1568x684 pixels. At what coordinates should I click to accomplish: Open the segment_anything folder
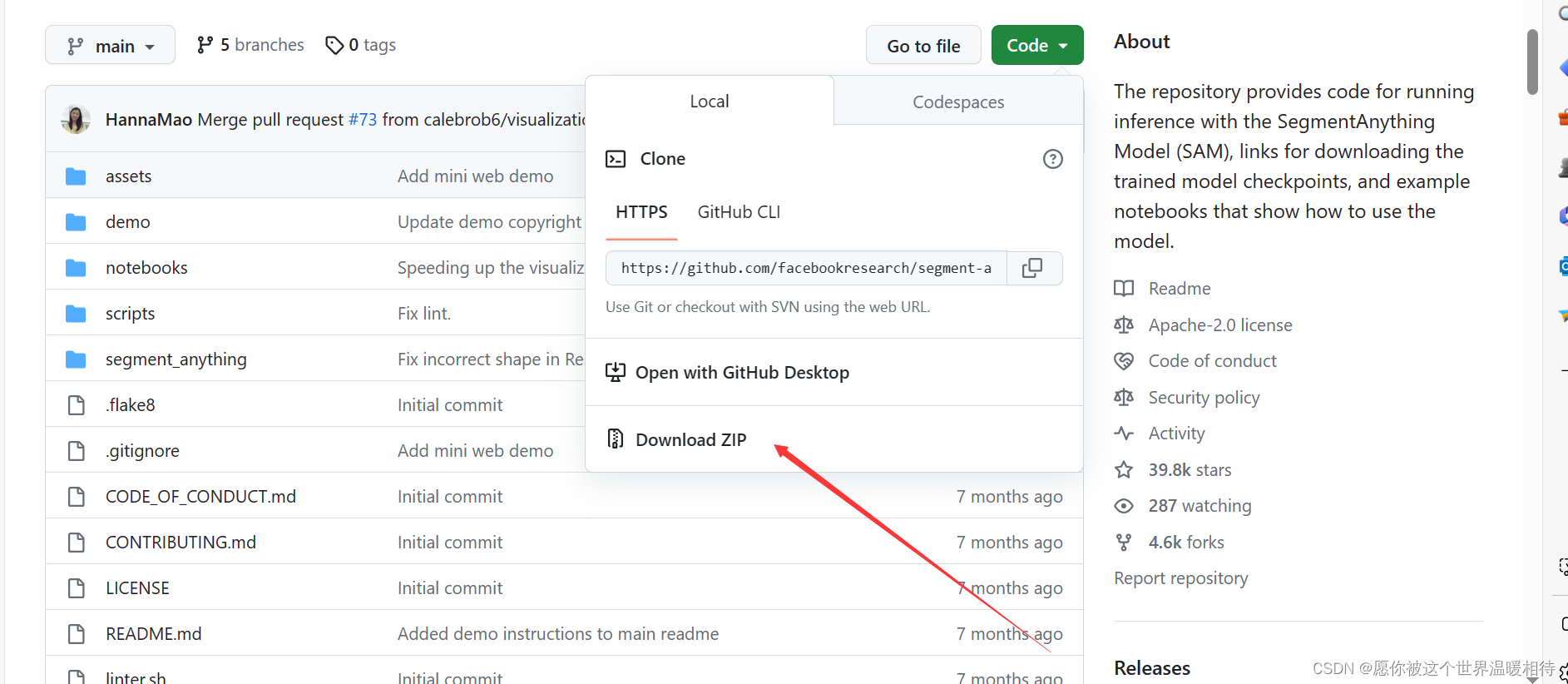pos(176,359)
